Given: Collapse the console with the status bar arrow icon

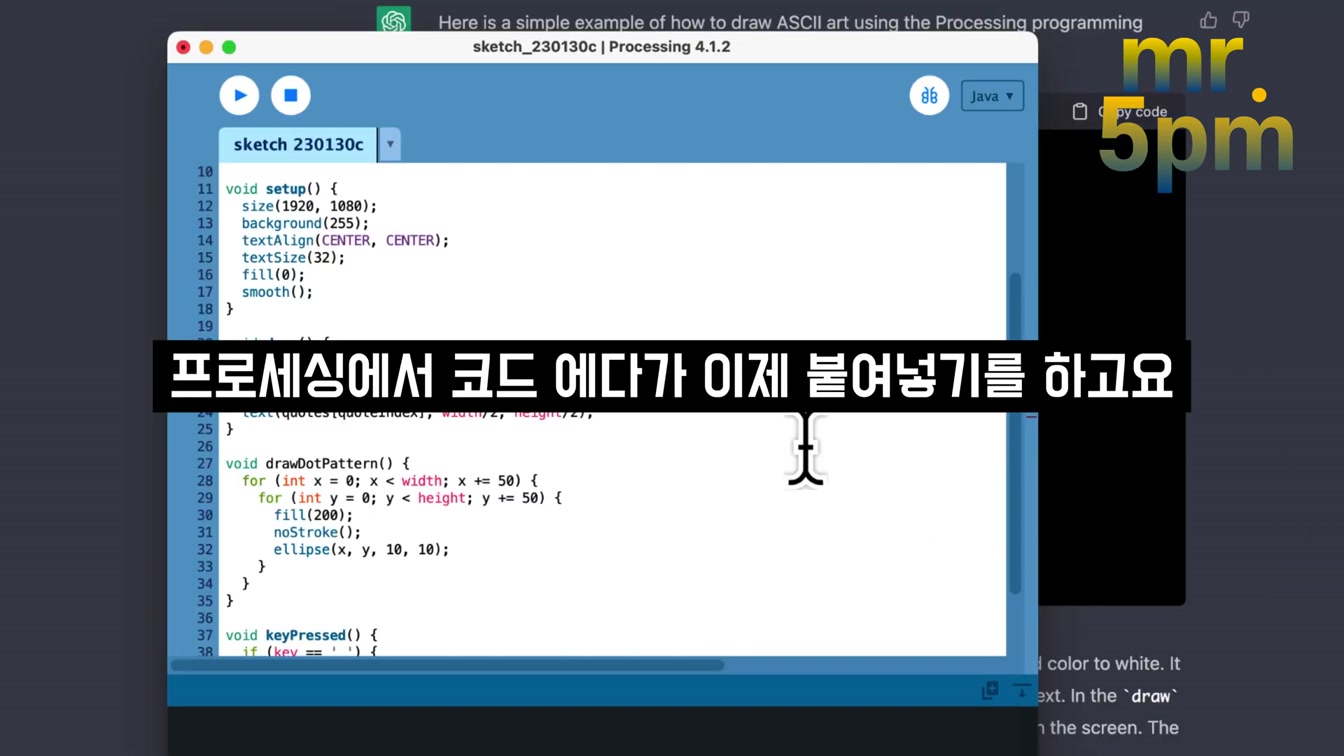Looking at the screenshot, I should [1022, 690].
